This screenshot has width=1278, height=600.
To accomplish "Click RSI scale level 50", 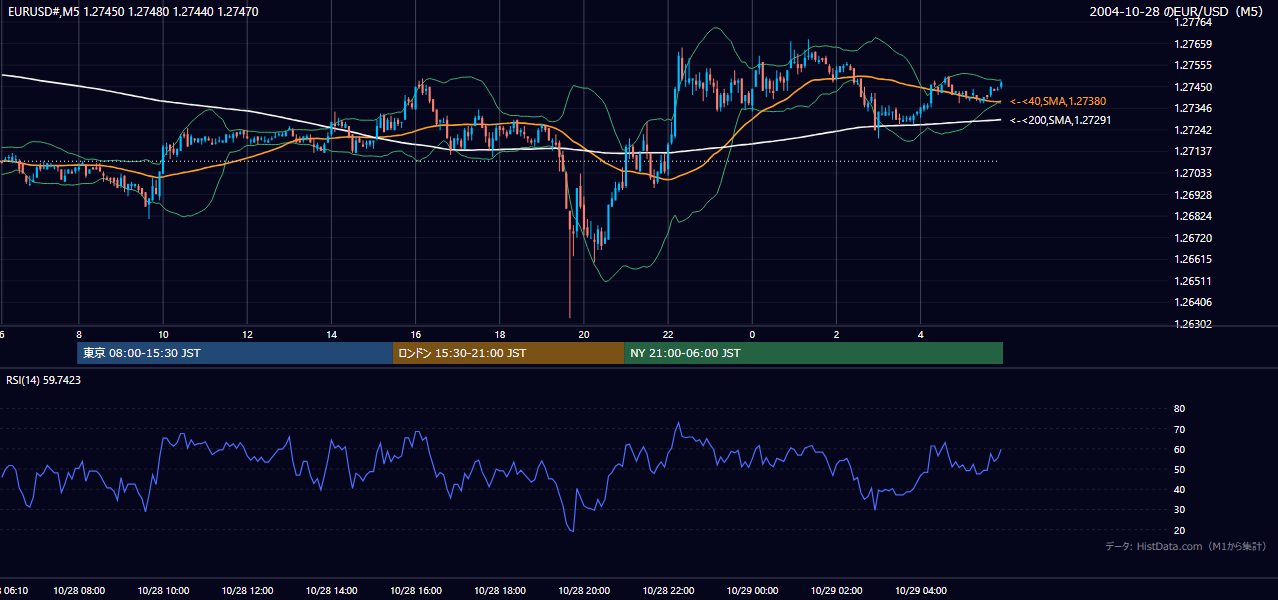I will 1179,470.
